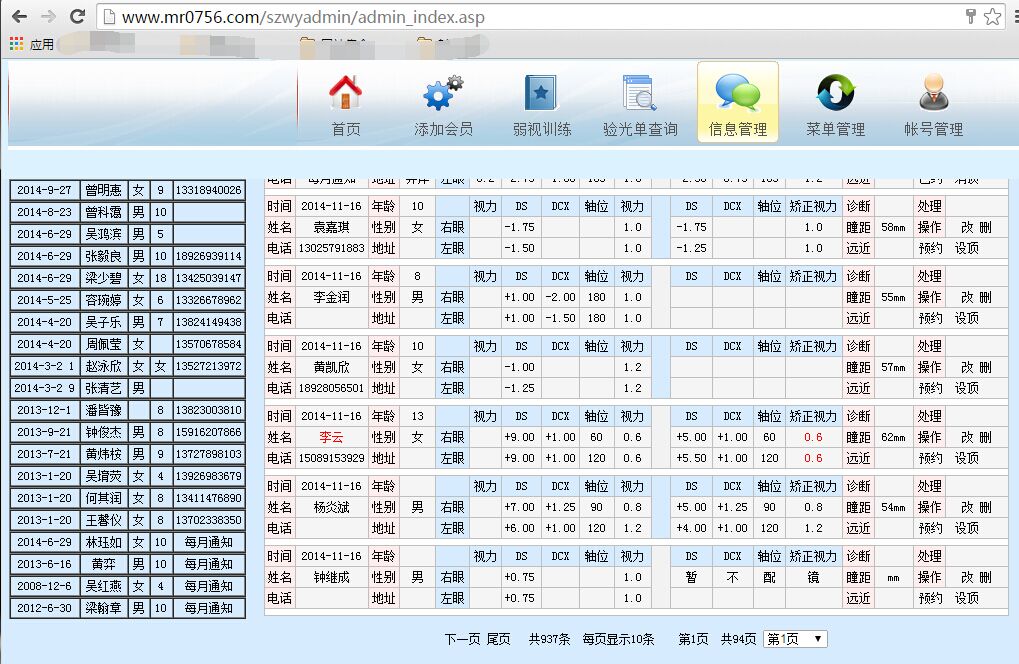Select 曾明惠 in the left list
Screen dimensions: 1019x664
[103, 190]
